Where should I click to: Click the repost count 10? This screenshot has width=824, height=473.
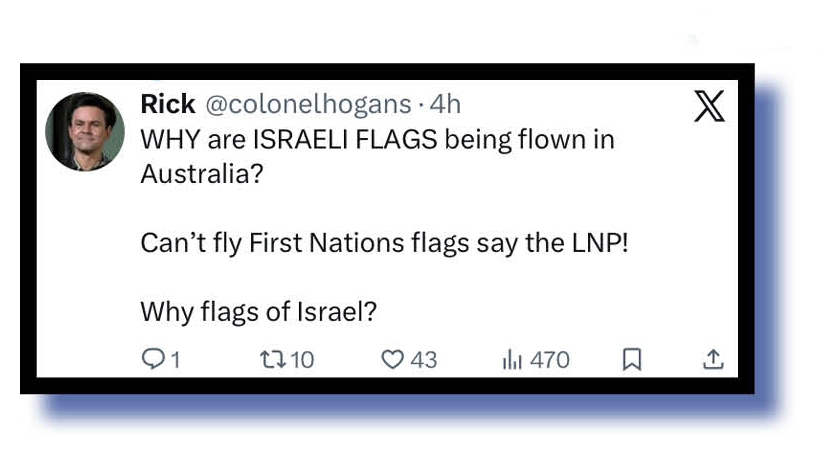point(300,360)
